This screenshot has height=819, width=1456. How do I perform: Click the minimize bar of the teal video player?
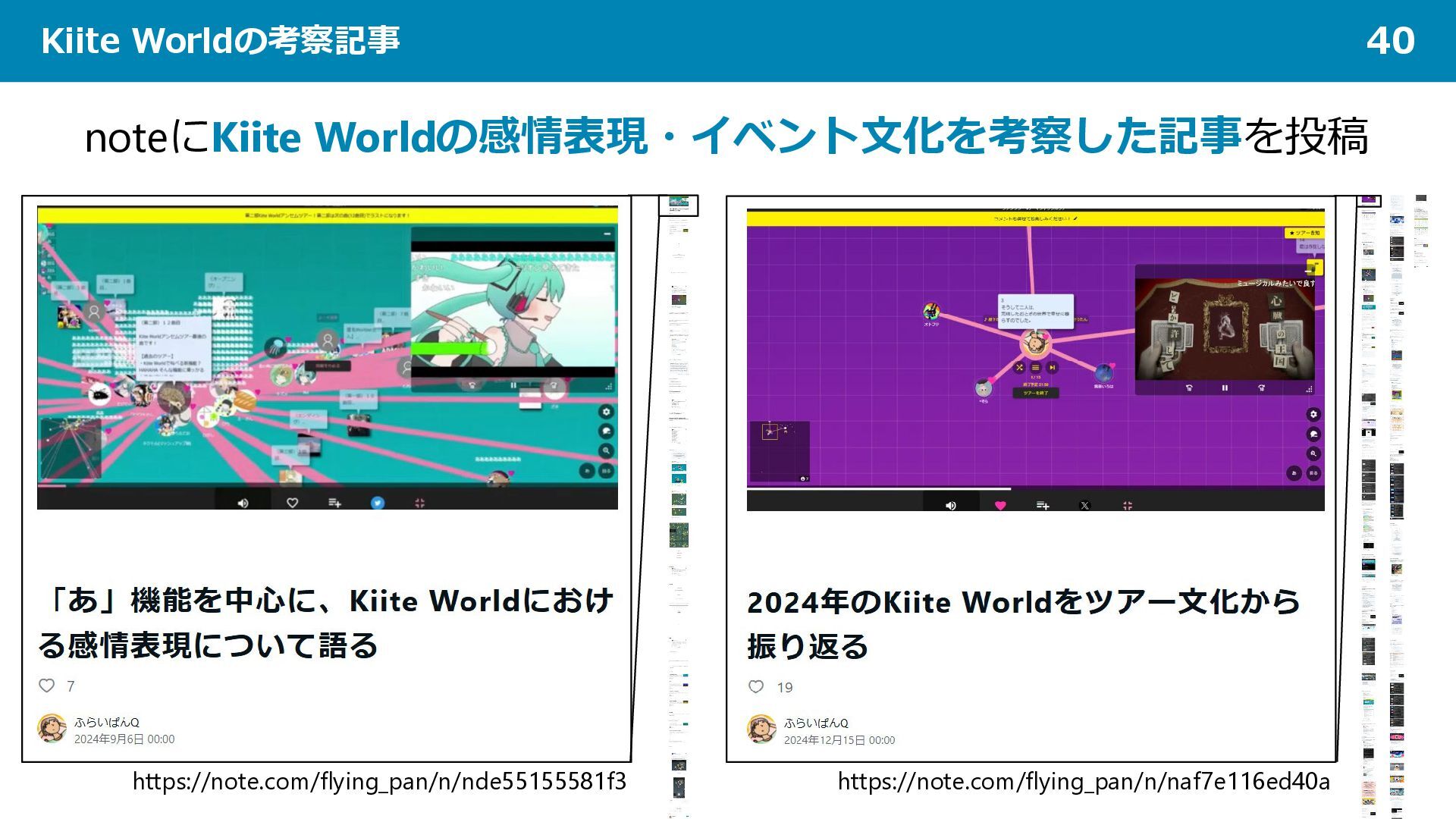(607, 234)
